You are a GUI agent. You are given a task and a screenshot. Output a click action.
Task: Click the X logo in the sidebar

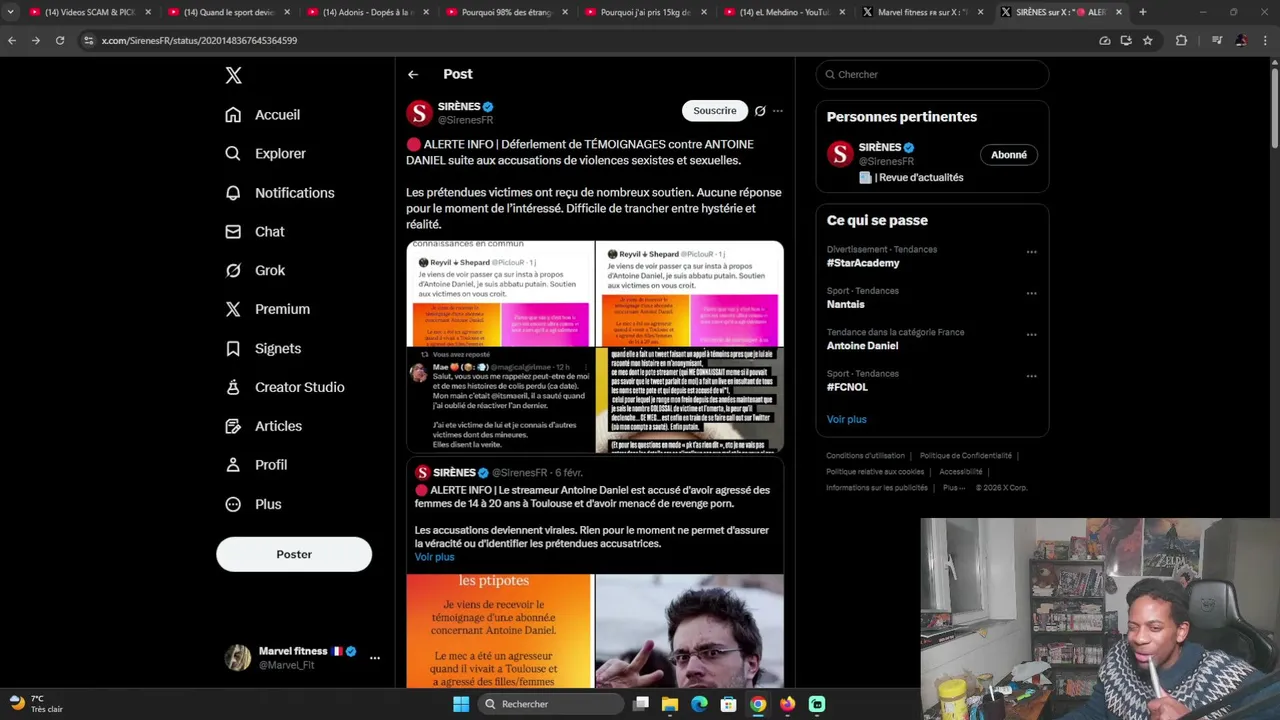pos(233,75)
